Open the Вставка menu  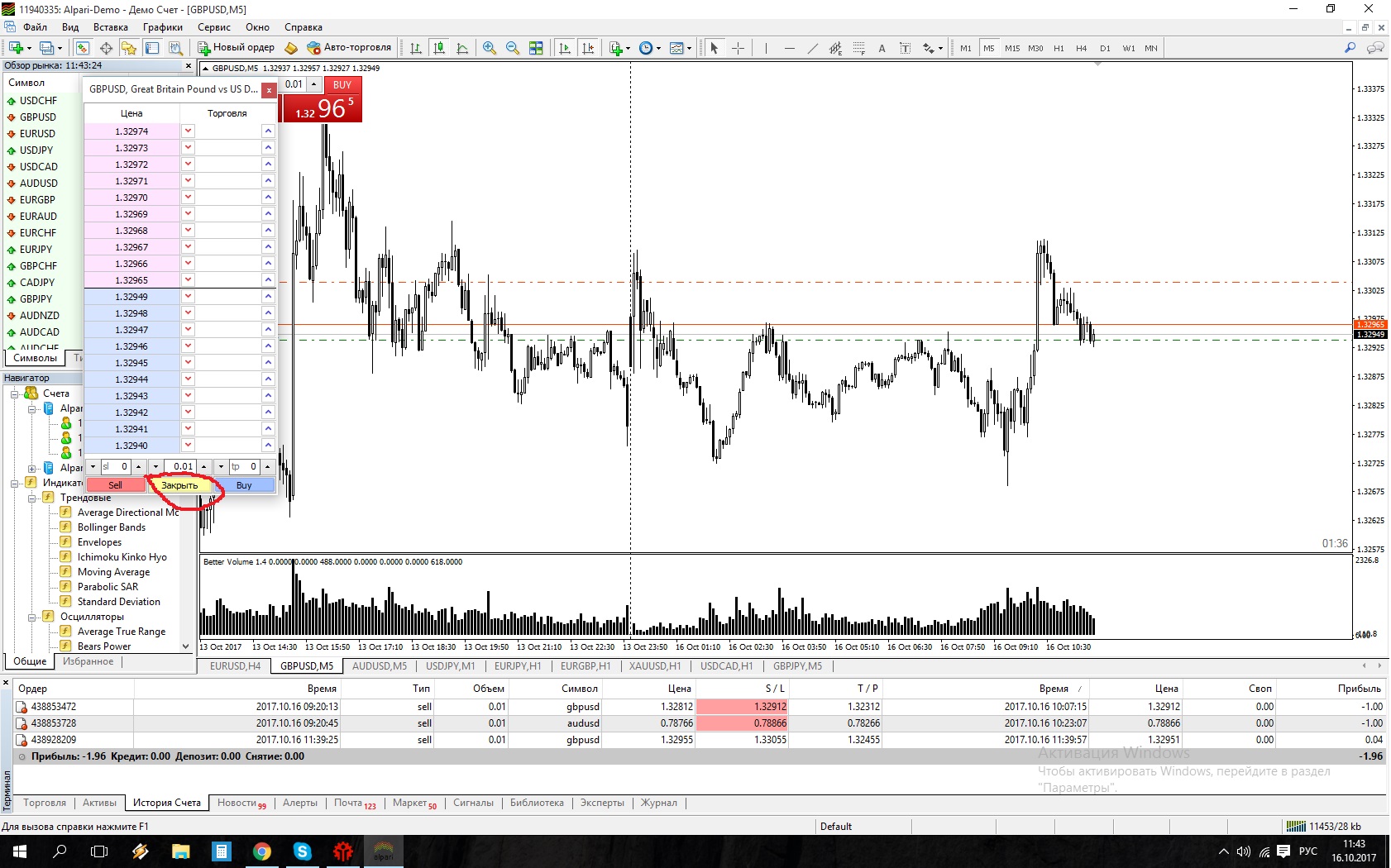(110, 27)
